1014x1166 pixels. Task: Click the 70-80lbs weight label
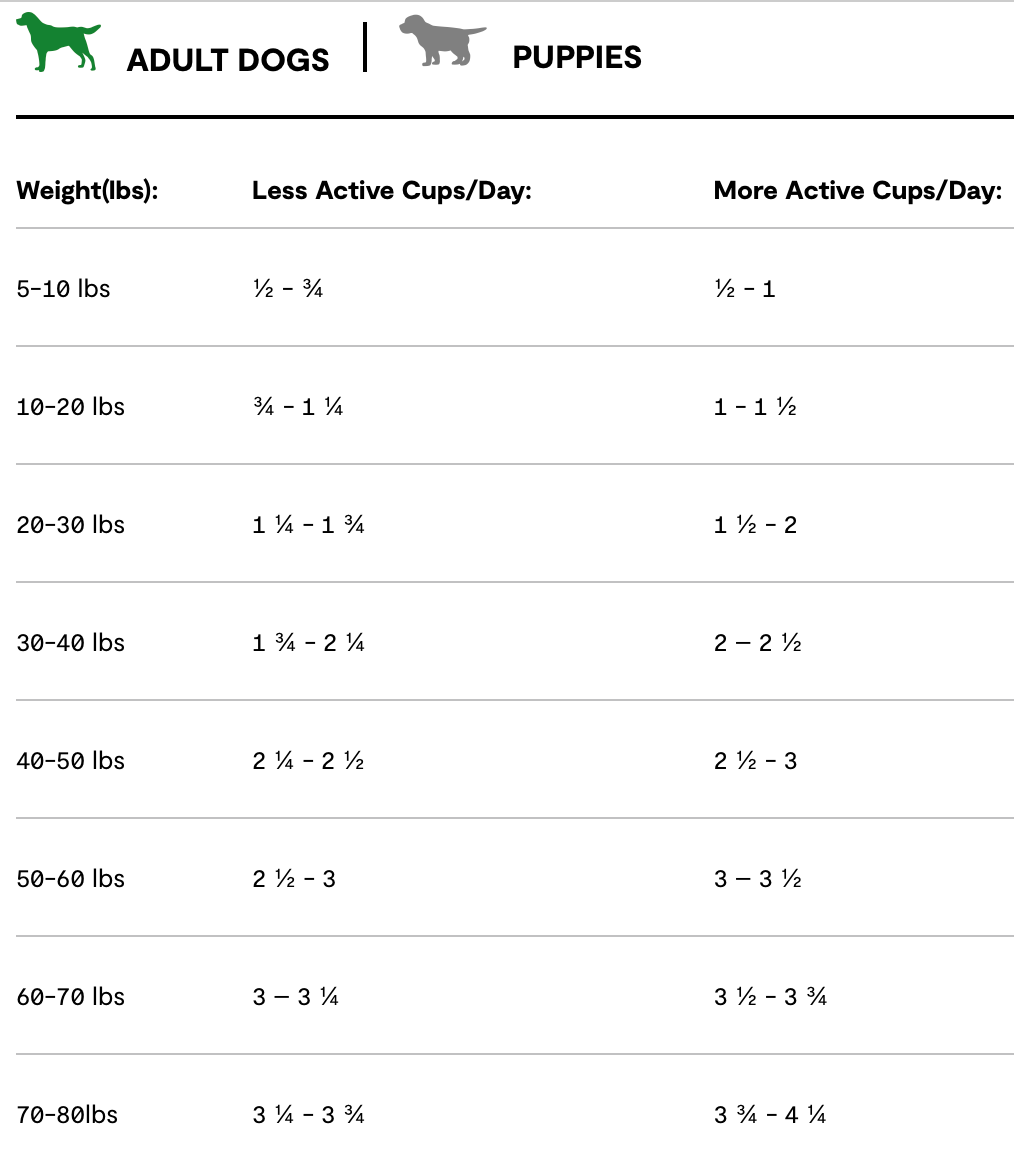(67, 1115)
